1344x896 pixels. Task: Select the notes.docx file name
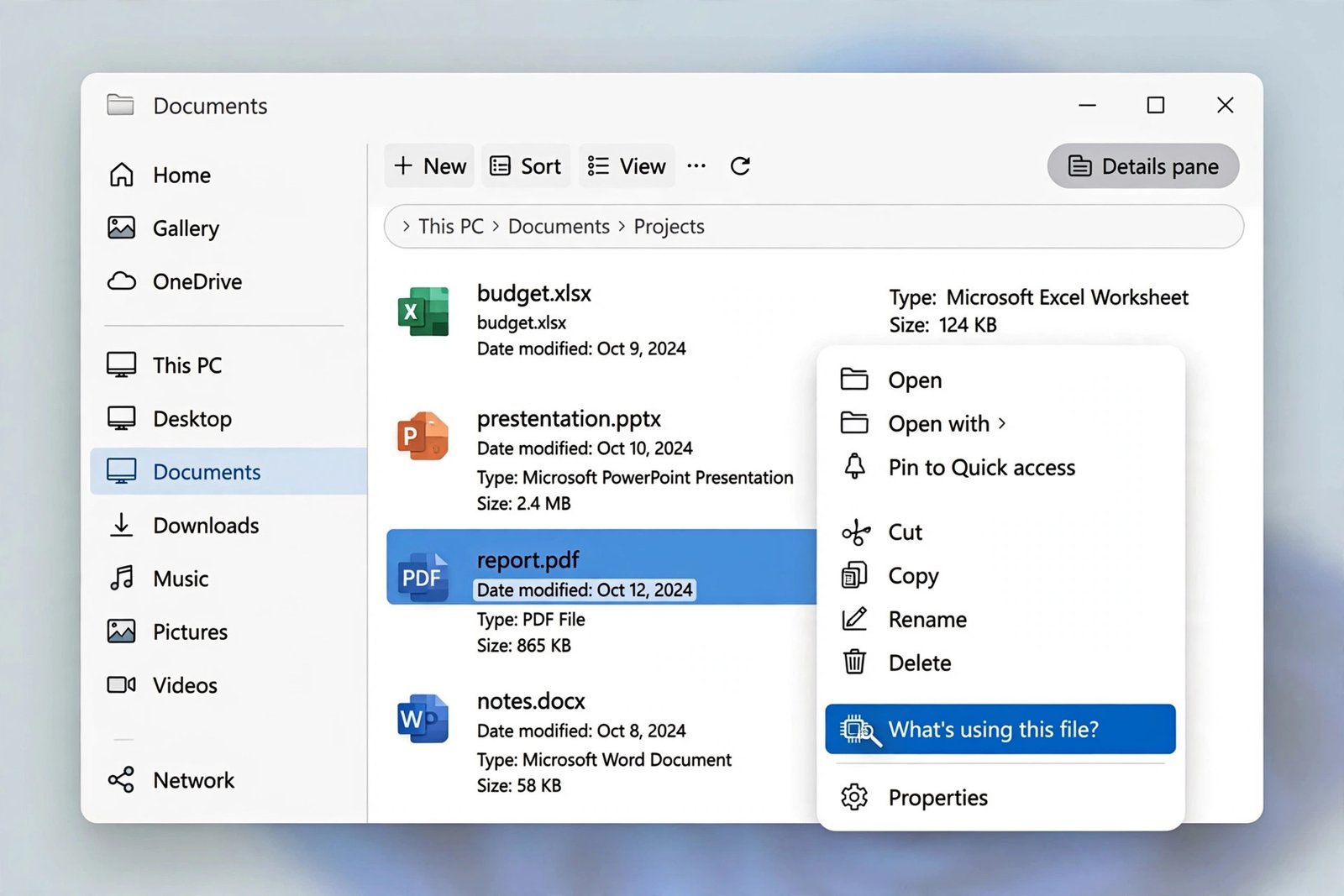[x=531, y=700]
